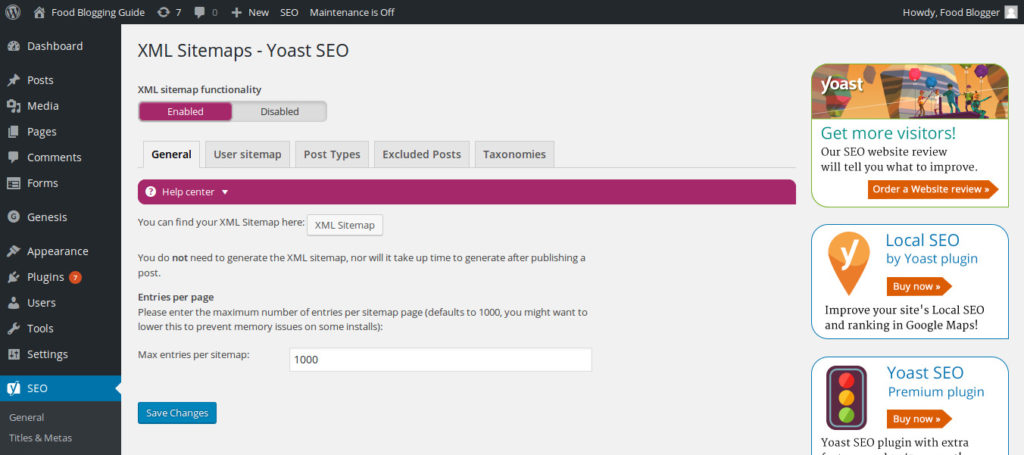Viewport: 1024px width, 455px height.
Task: Click the Genesis G icon in sidebar
Action: pos(13,217)
